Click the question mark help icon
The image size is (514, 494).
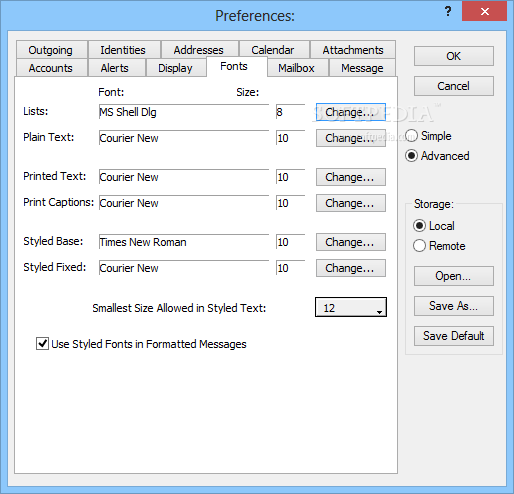[x=448, y=12]
